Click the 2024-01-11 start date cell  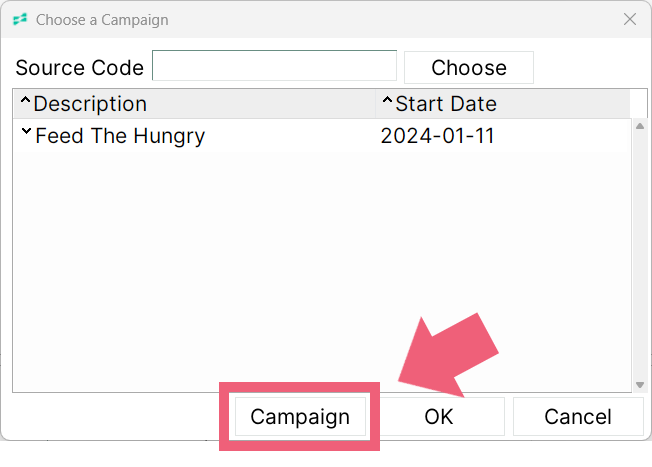click(437, 136)
